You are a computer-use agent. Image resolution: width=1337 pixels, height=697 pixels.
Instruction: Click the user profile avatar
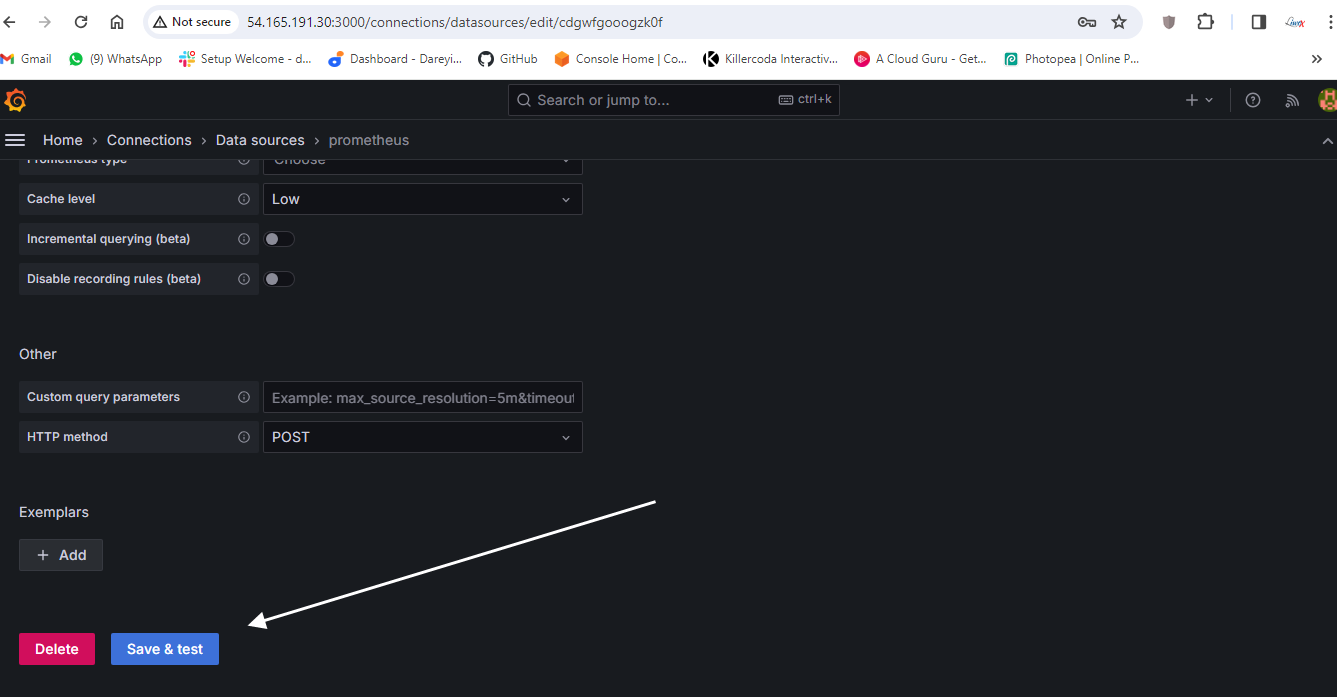pyautogui.click(x=1327, y=100)
